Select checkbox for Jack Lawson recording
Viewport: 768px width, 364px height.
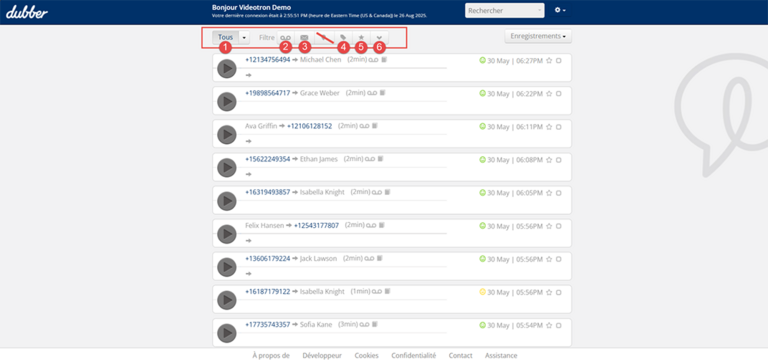click(559, 259)
